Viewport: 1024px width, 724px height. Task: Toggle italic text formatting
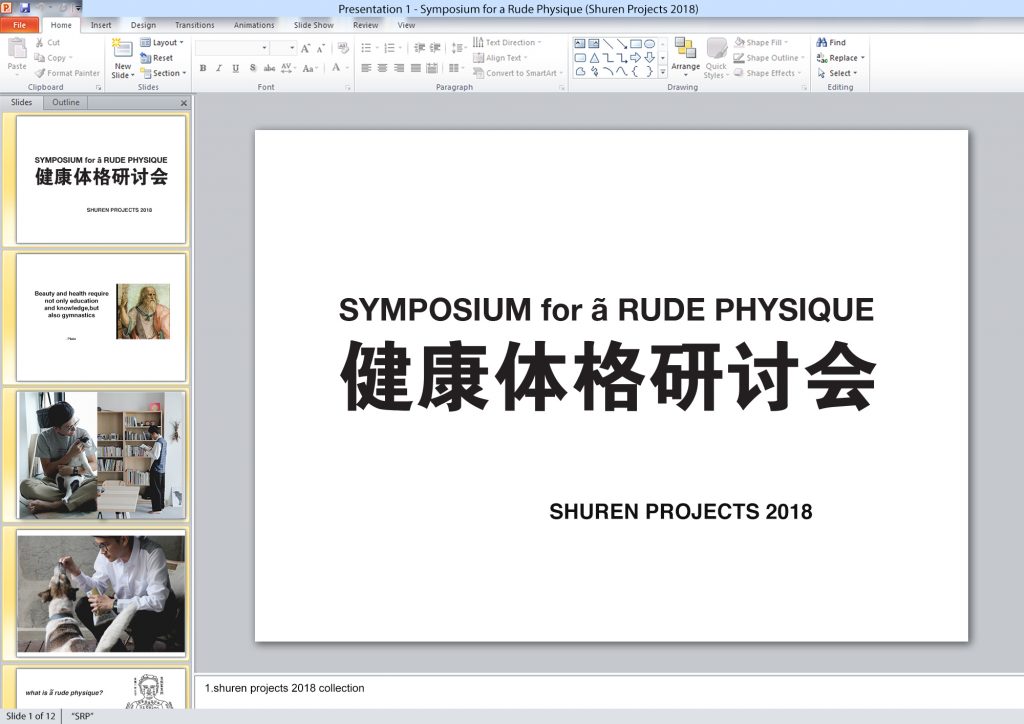[219, 68]
